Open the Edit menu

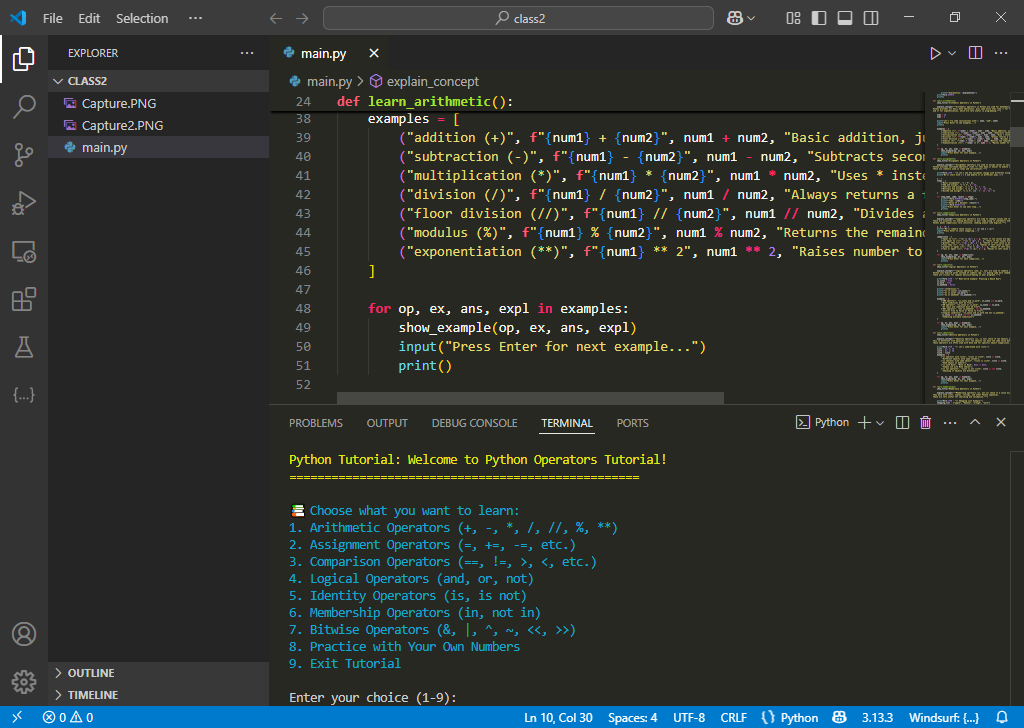pyautogui.click(x=89, y=18)
